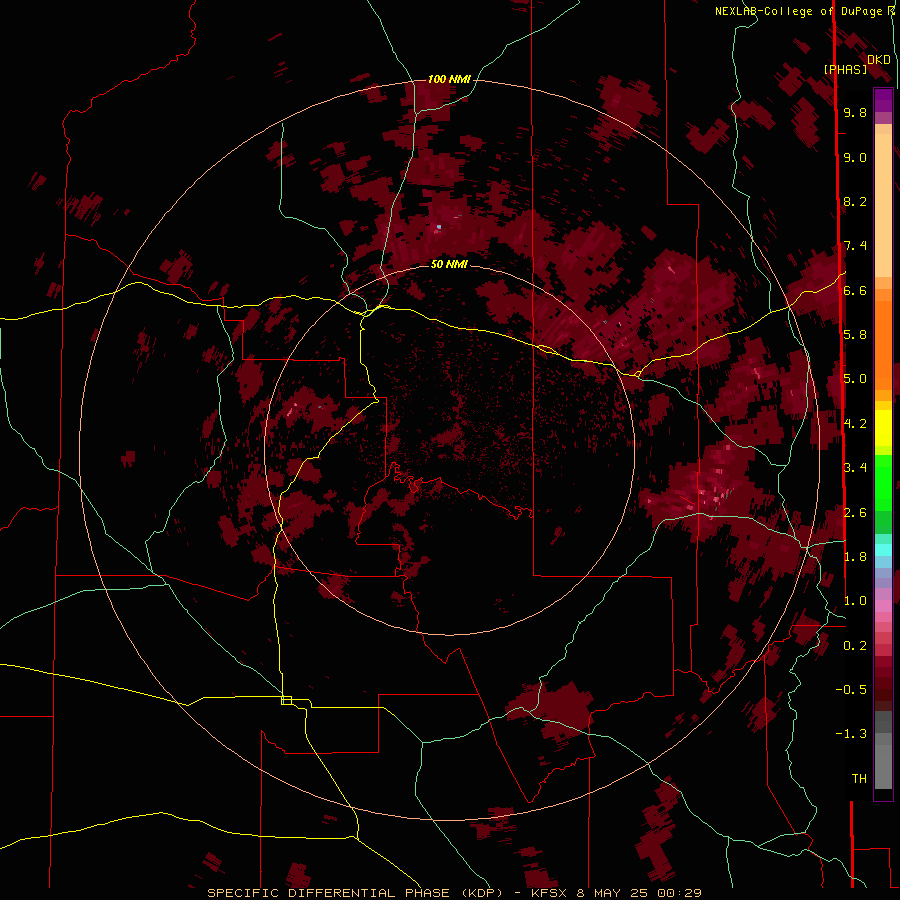This screenshot has height=900, width=900.
Task: Pick the pink band beside 1.0
Action: (x=883, y=606)
